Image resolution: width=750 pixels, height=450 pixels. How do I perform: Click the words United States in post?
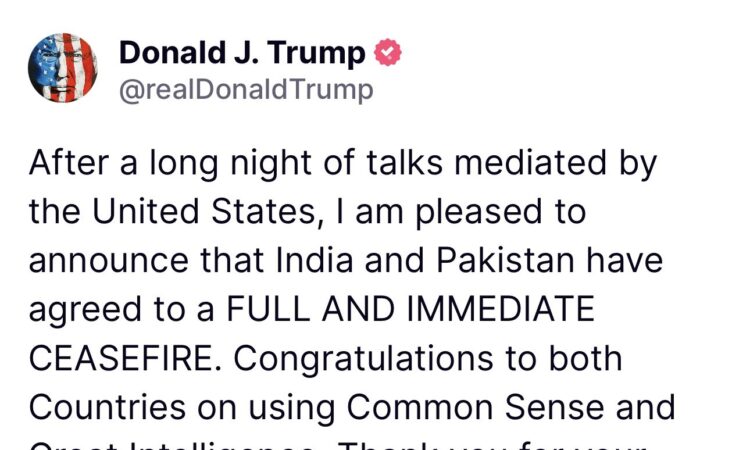205,211
